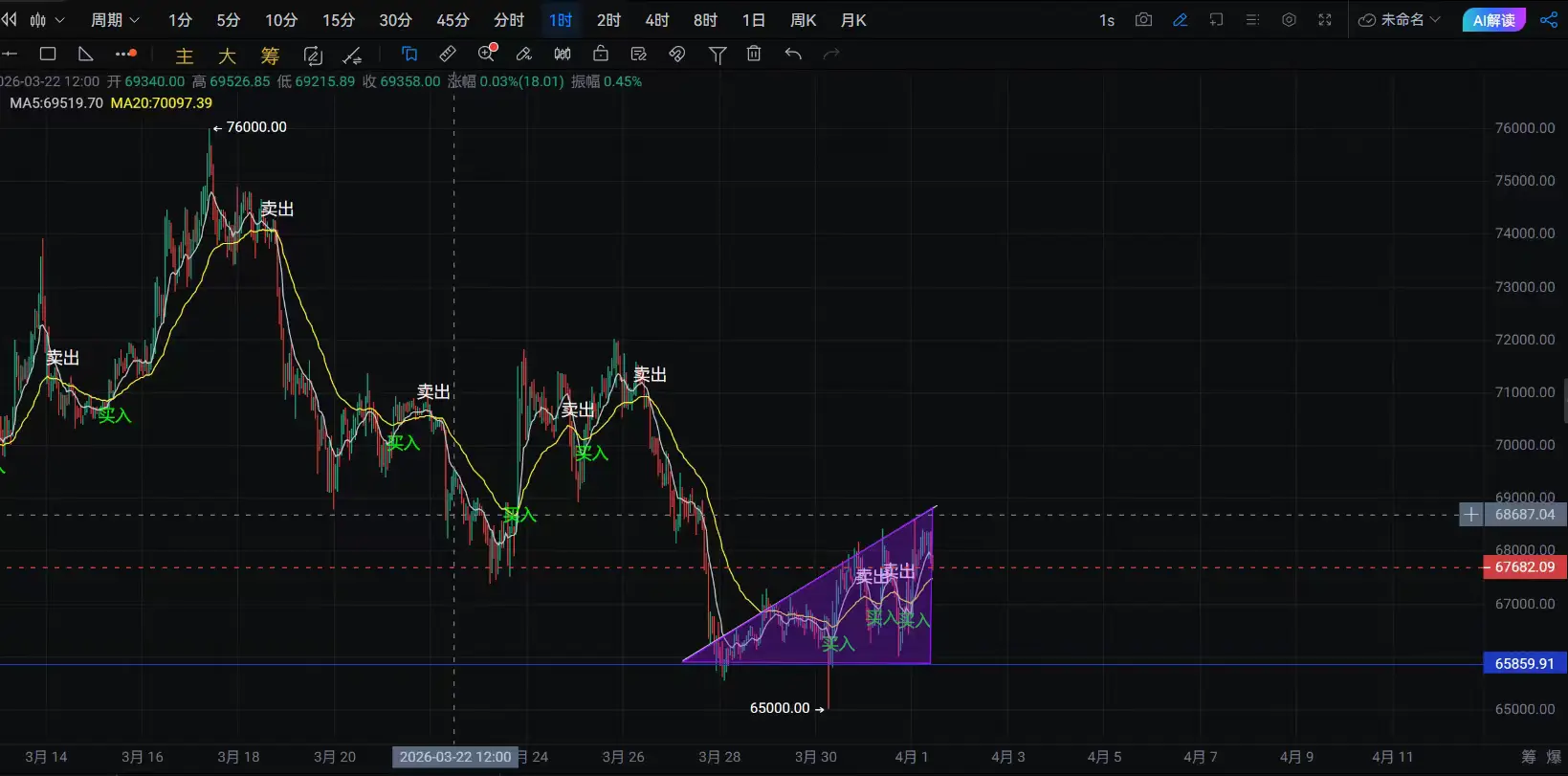
Task: Choose the 30分 timeframe
Action: coord(395,20)
